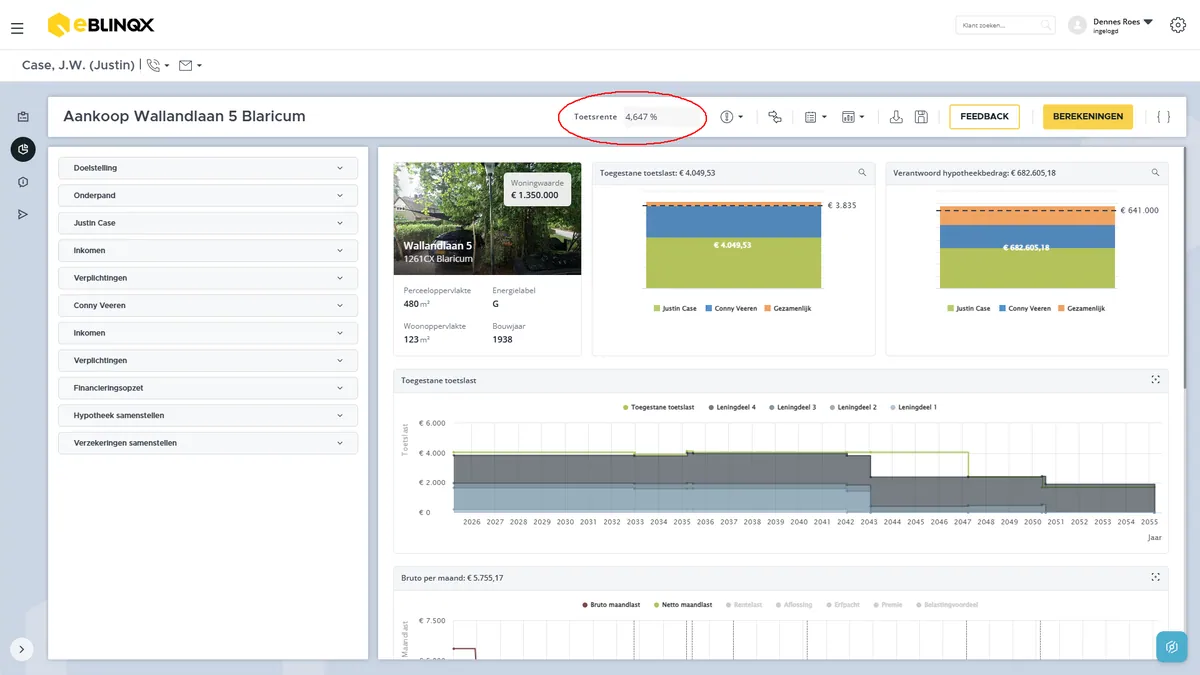
Task: Open the info circle dropdown in toolbar
Action: point(732,117)
